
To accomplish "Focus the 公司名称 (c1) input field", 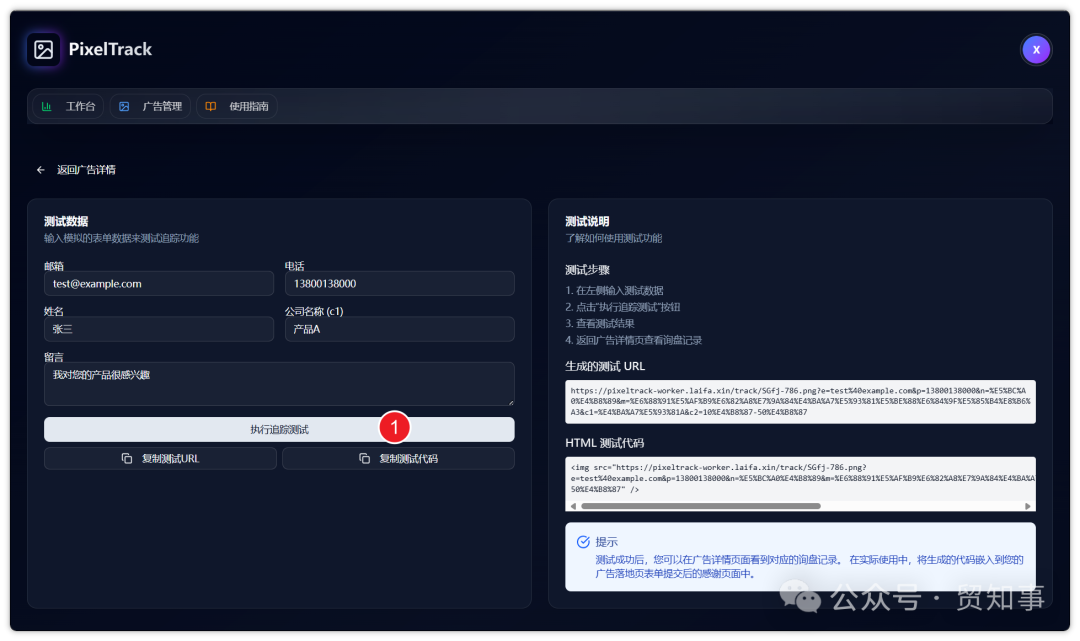I will [x=399, y=329].
